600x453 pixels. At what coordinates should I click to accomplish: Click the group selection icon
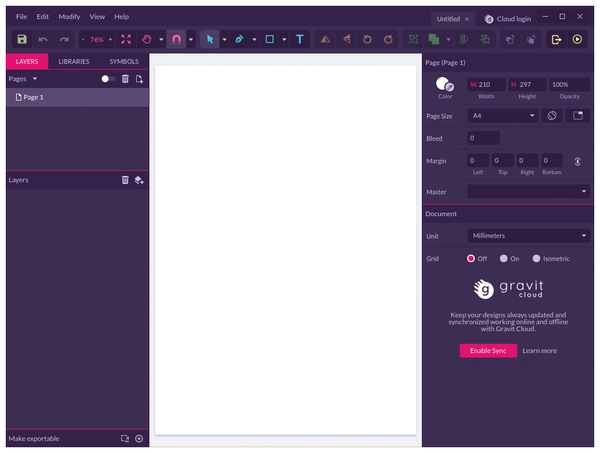(x=413, y=39)
